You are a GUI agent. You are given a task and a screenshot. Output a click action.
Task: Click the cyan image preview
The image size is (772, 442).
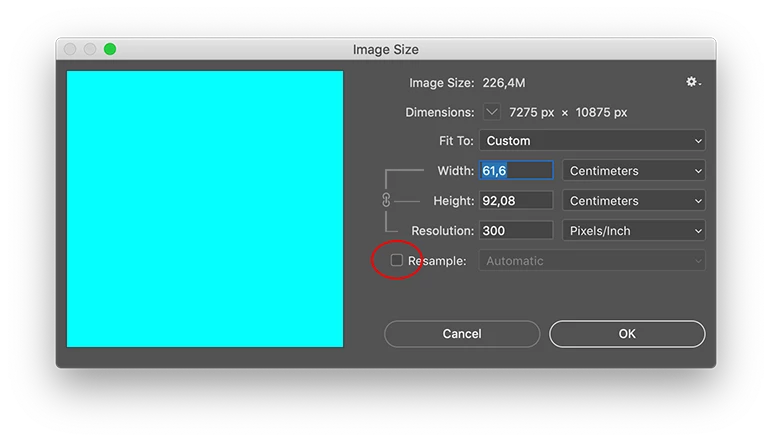205,209
